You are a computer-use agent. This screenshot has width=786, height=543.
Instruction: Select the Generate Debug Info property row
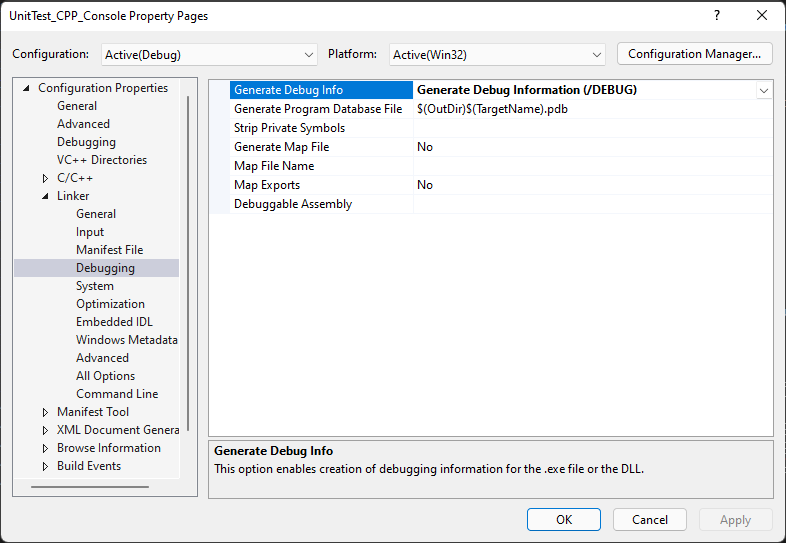coord(321,90)
